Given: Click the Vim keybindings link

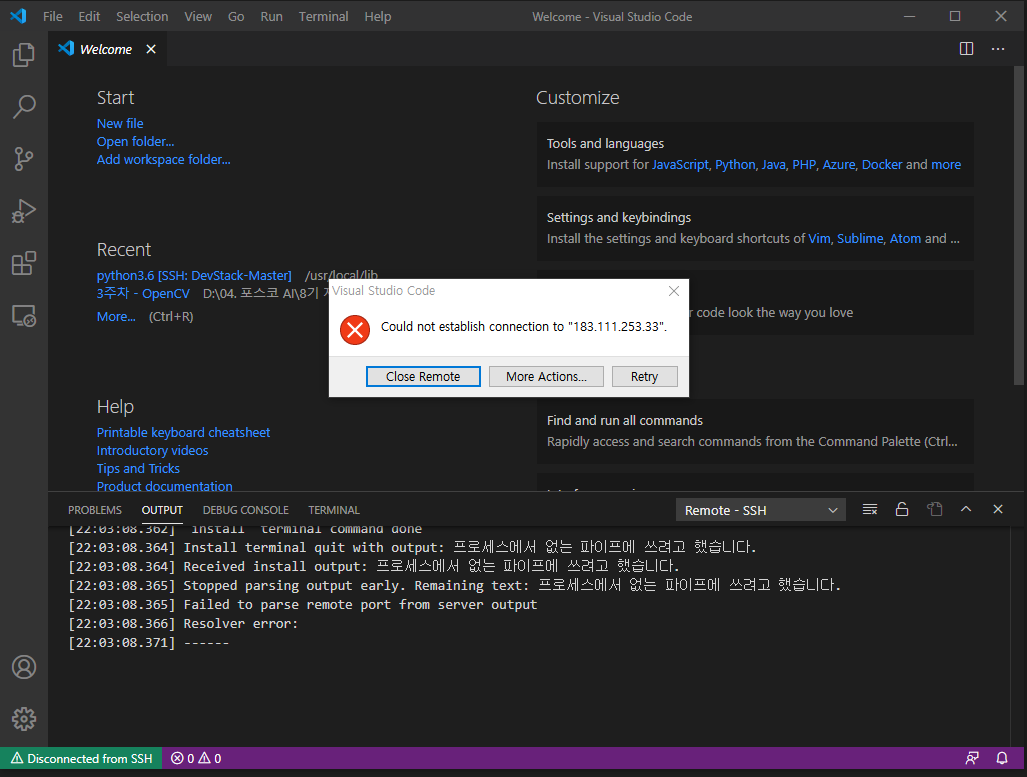Looking at the screenshot, I should coord(819,238).
